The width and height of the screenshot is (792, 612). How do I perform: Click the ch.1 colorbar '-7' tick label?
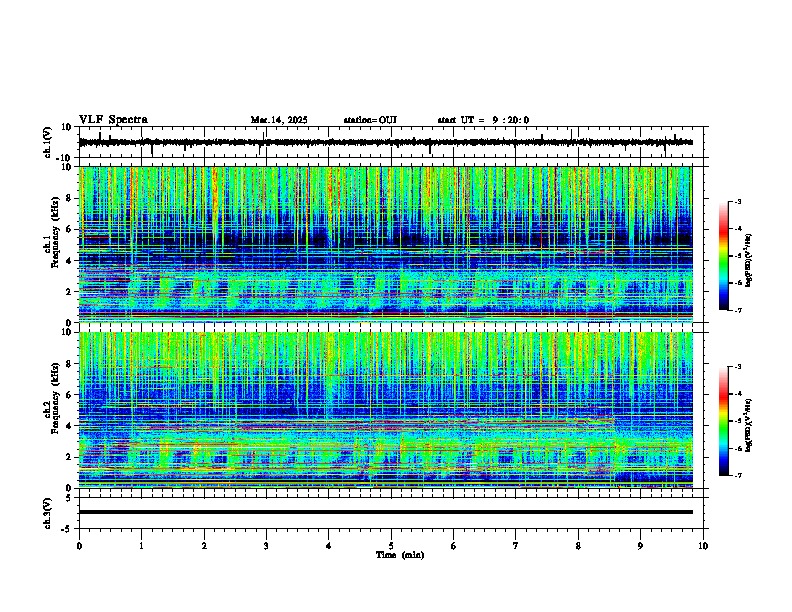point(737,310)
